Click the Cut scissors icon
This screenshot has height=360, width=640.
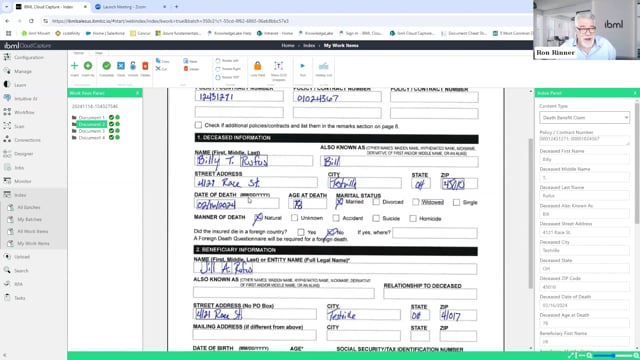pyautogui.click(x=158, y=69)
